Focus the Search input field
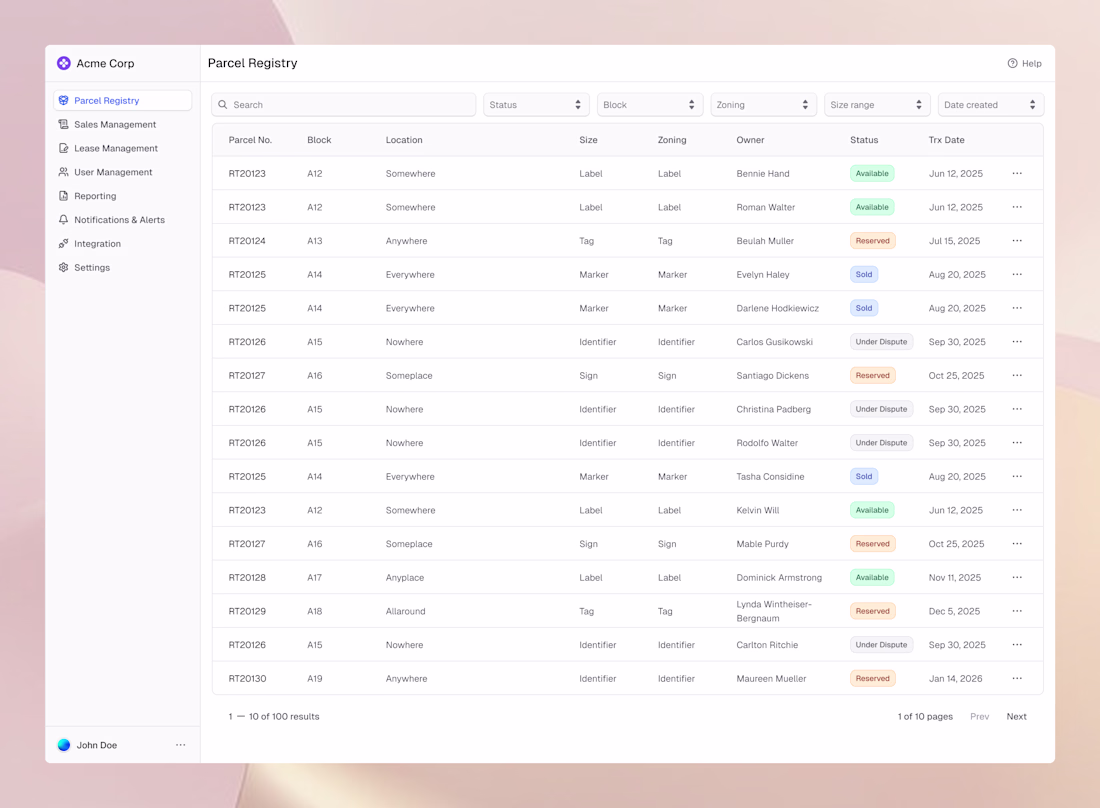 [x=344, y=105]
